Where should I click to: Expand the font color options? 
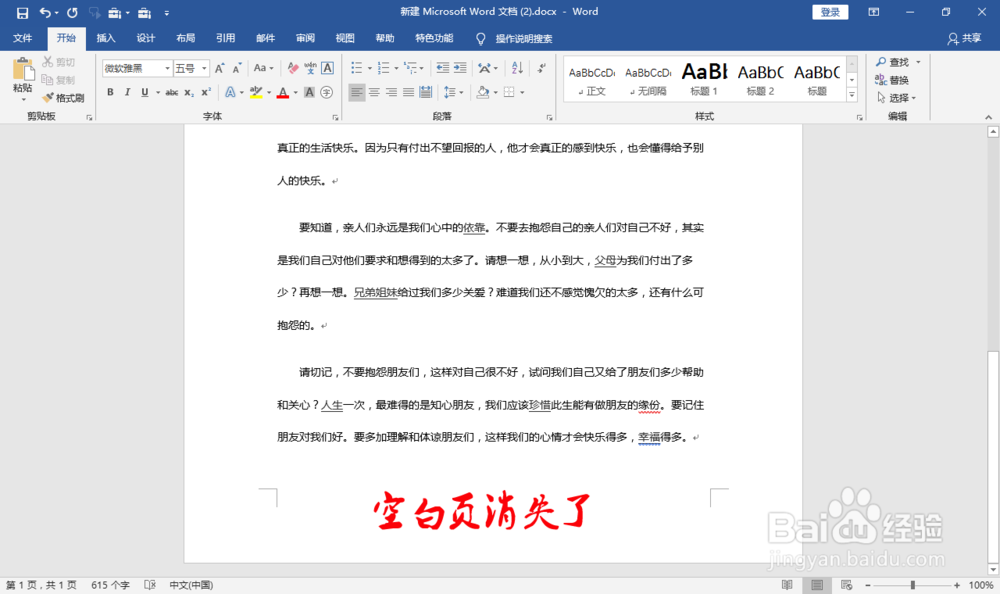coord(296,91)
